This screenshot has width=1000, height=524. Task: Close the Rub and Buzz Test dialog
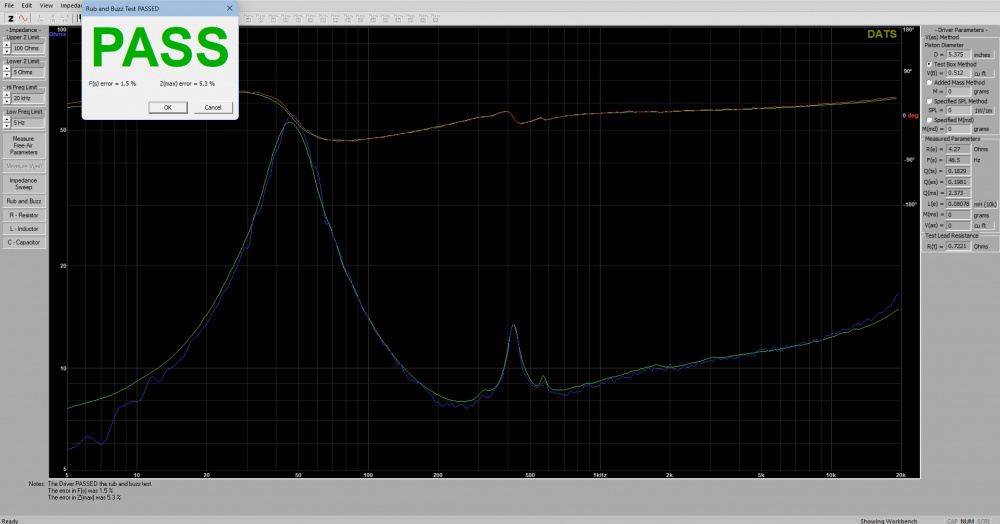[229, 7]
